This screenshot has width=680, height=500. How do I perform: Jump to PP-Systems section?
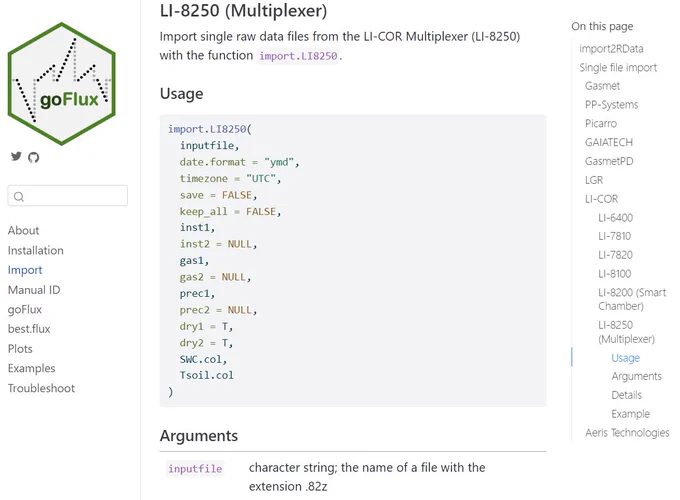coord(611,105)
